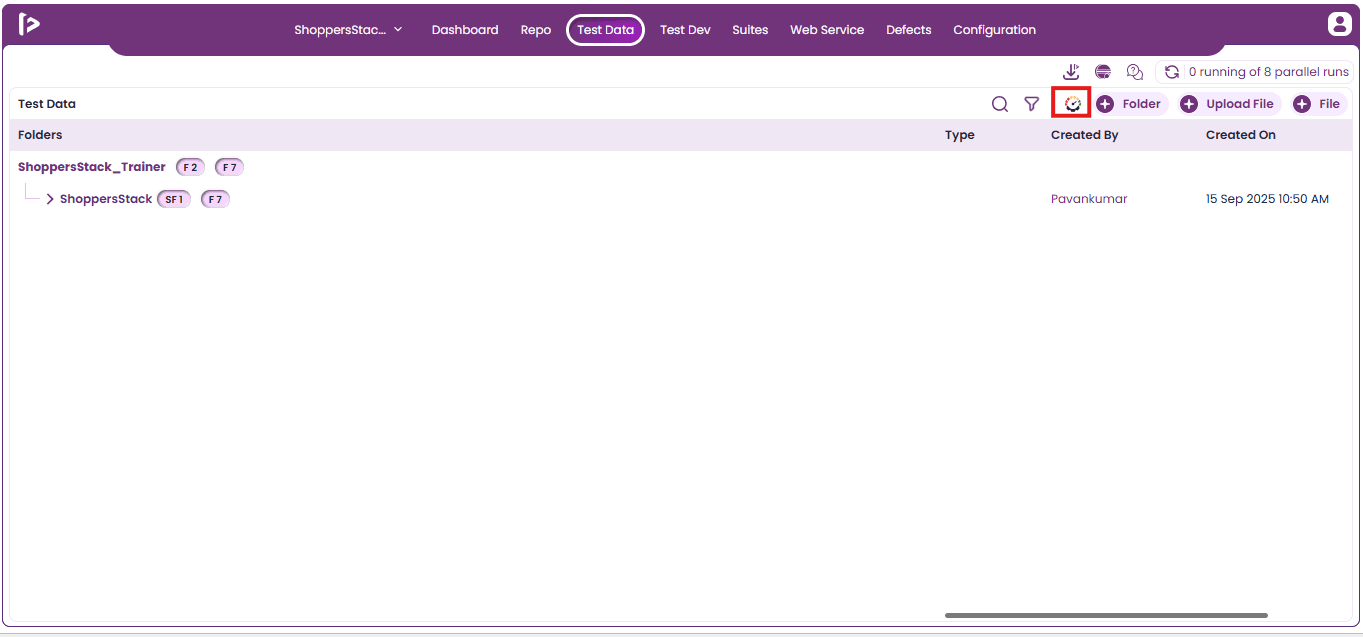This screenshot has width=1363, height=637.
Task: Switch to the Test Dev tab
Action: pos(685,30)
